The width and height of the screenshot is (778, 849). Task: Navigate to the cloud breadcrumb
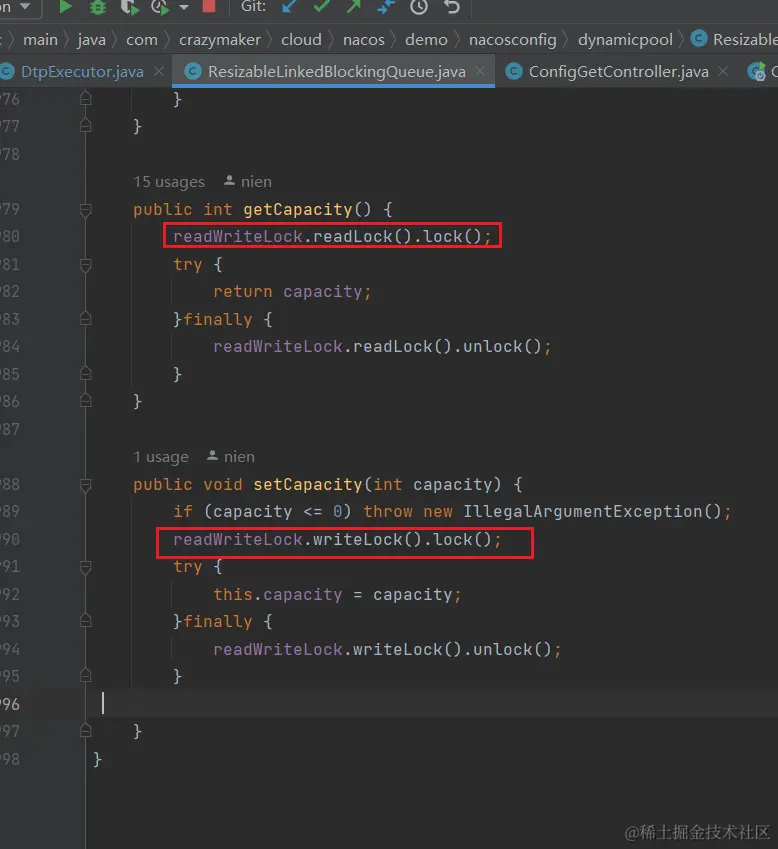301,40
